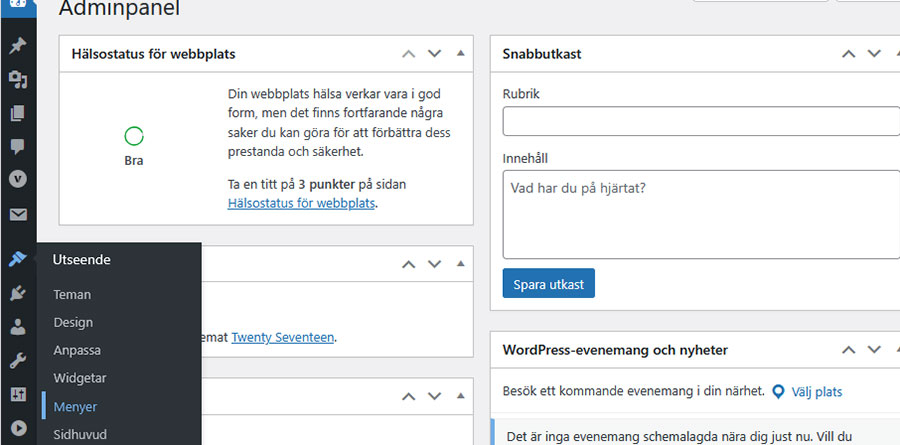The image size is (900, 445).
Task: Click the Välj plats location link
Action: pyautogui.click(x=816, y=392)
